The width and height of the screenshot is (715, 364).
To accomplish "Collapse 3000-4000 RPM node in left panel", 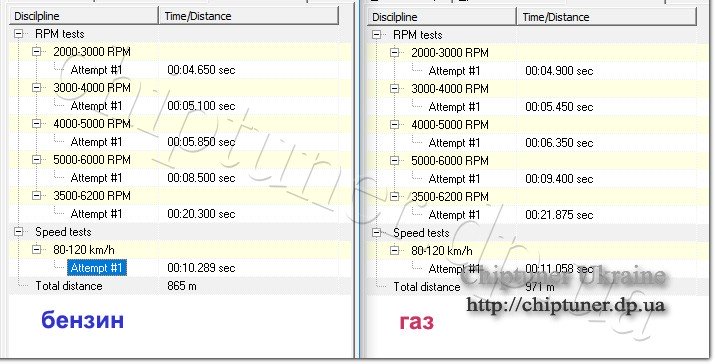I will coord(36,88).
